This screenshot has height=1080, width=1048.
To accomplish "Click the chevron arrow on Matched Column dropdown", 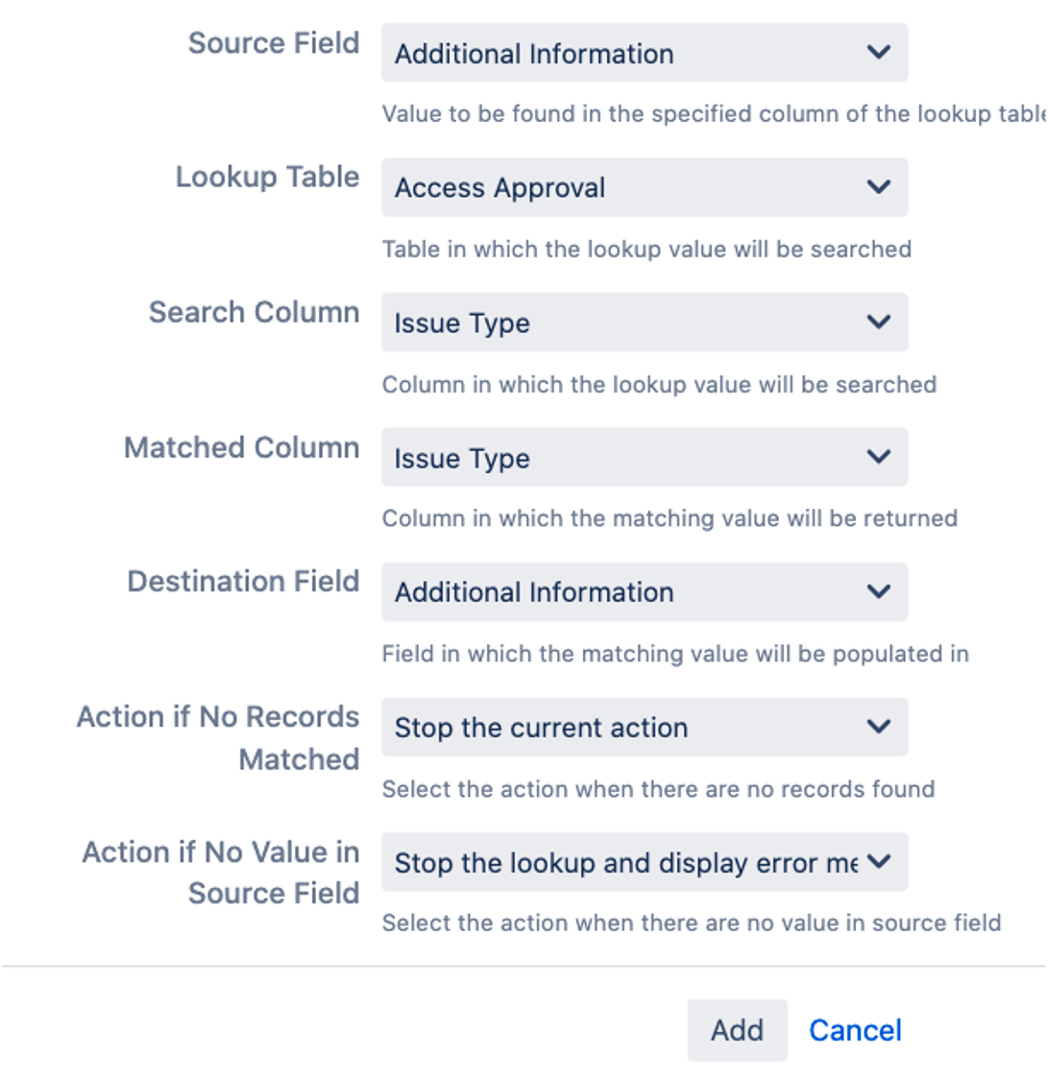I will tap(878, 457).
